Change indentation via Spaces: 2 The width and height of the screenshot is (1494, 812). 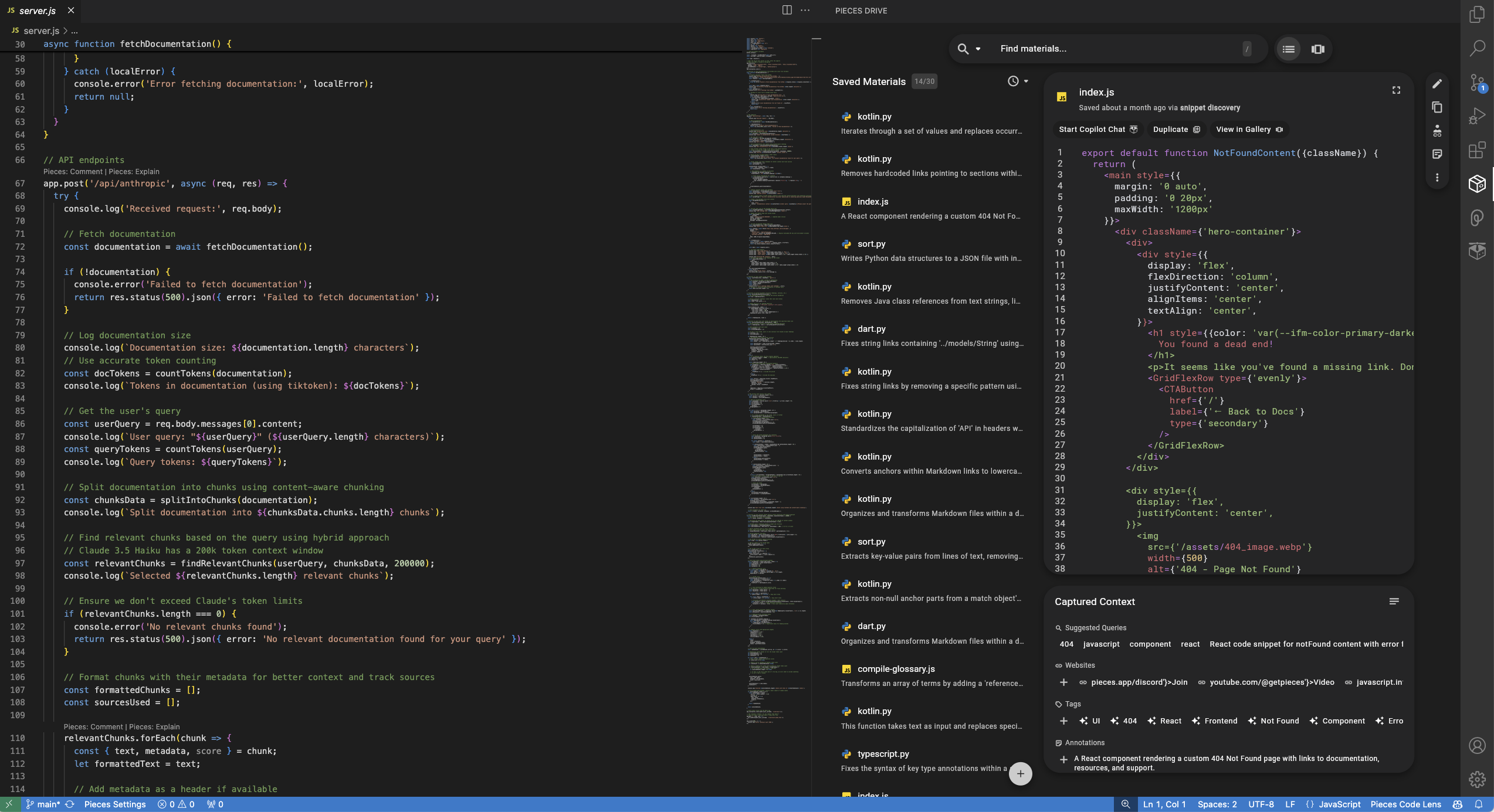point(1217,804)
